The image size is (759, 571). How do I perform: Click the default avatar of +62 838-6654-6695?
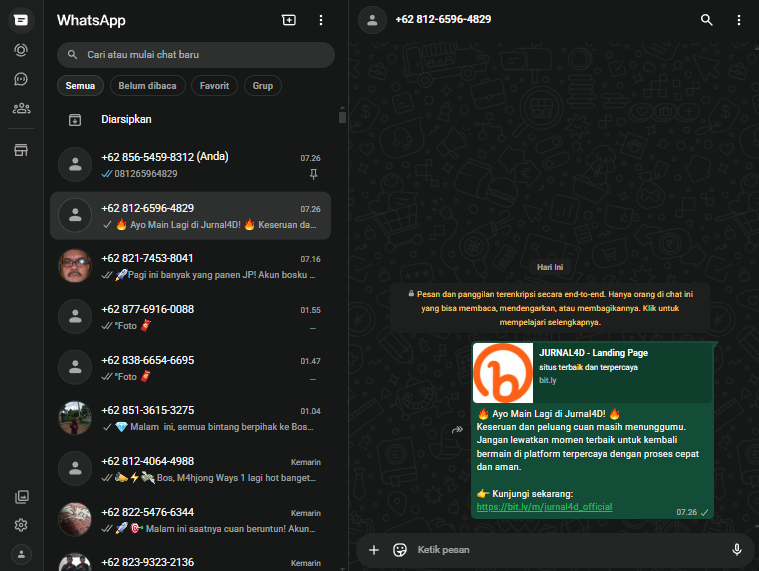75,368
